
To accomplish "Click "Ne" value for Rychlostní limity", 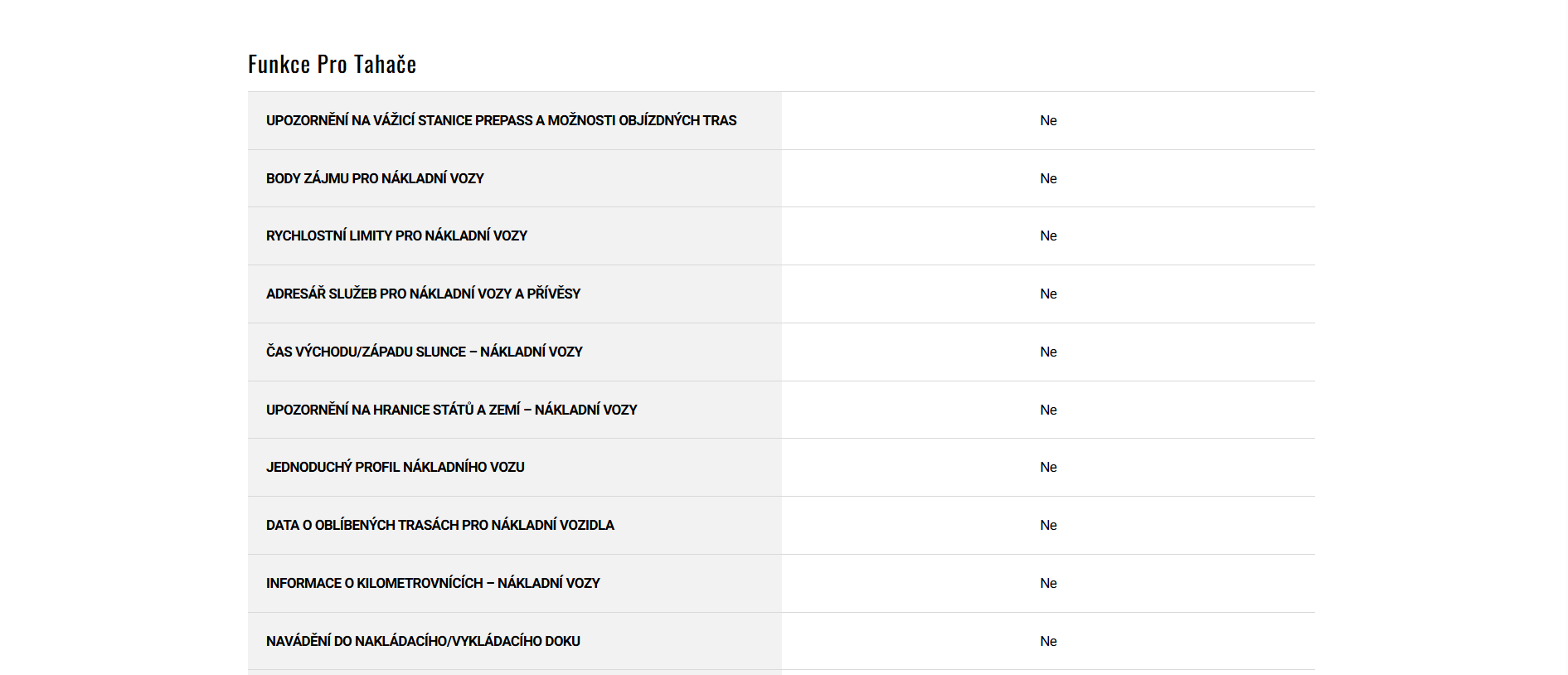I will point(1048,236).
